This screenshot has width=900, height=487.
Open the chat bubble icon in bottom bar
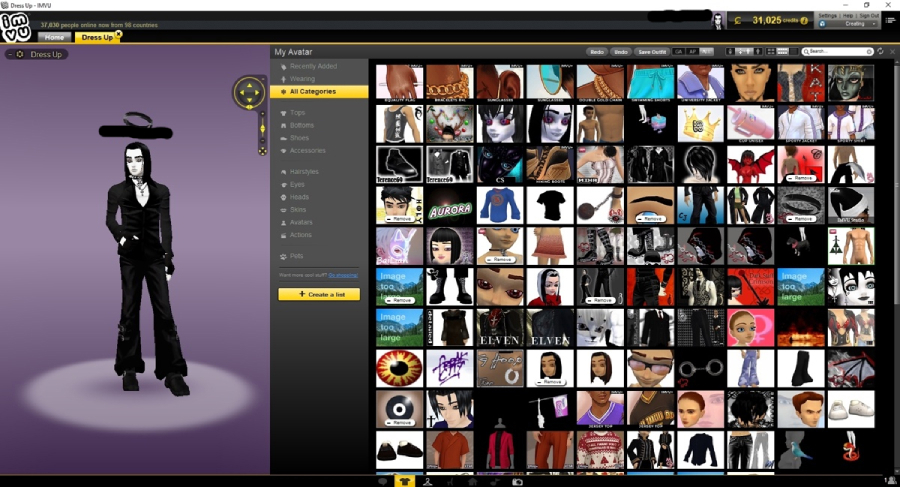coord(383,482)
